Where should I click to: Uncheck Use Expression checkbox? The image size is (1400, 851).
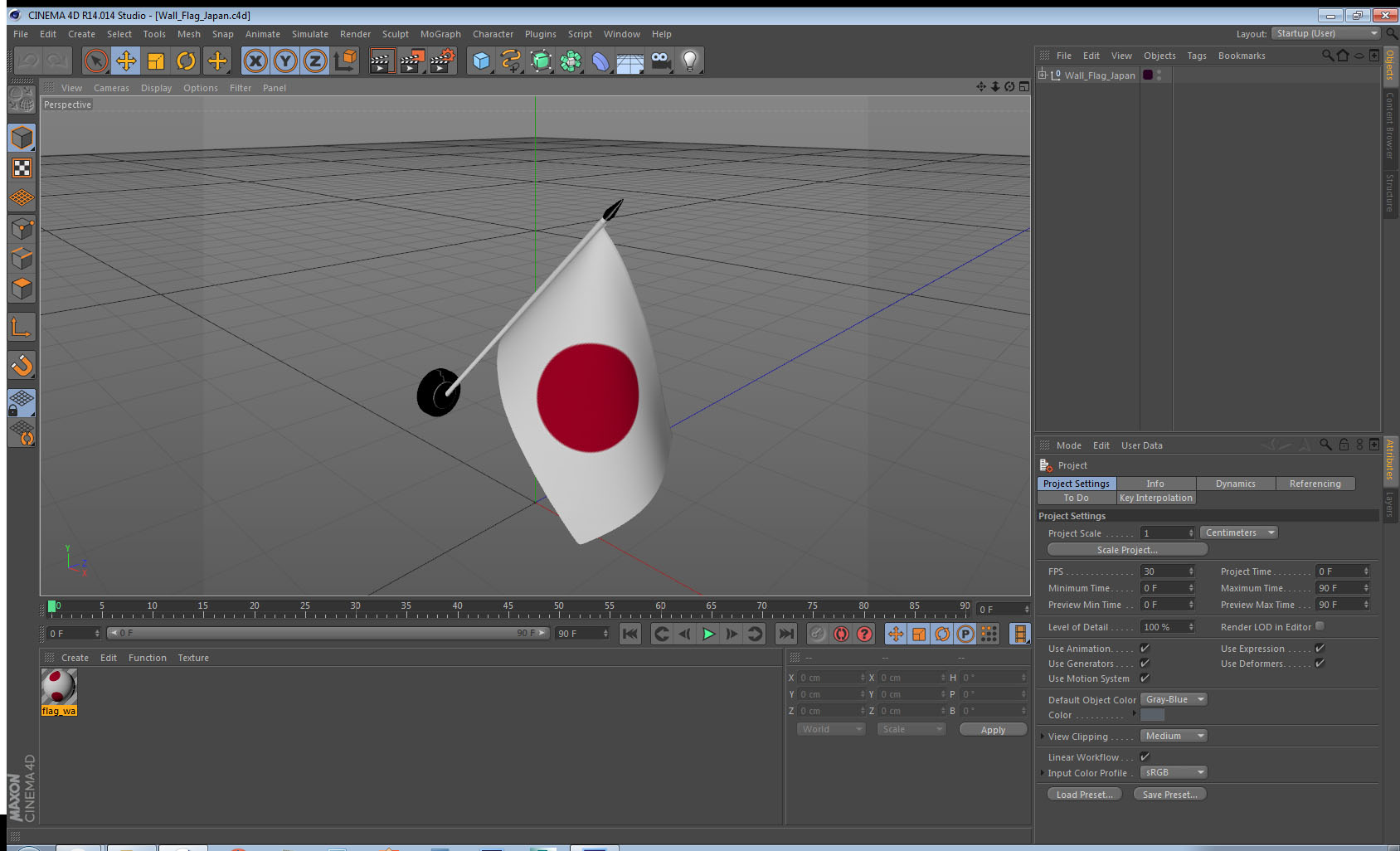coord(1320,648)
